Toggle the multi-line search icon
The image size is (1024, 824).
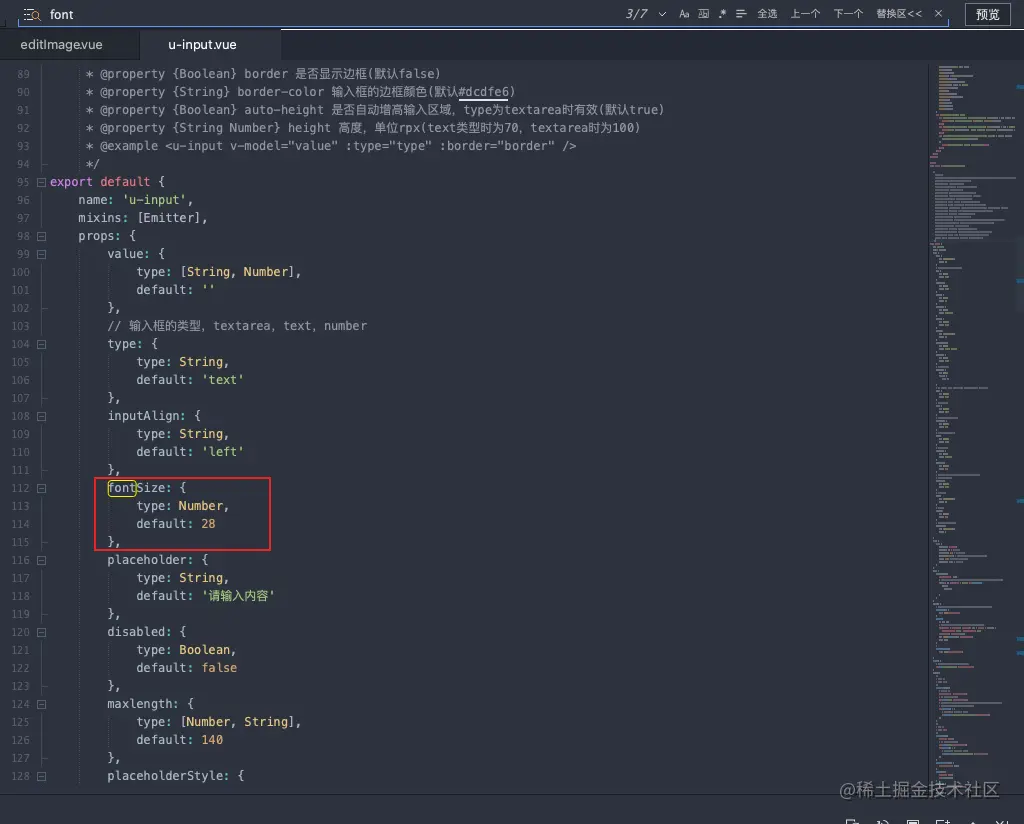[741, 14]
